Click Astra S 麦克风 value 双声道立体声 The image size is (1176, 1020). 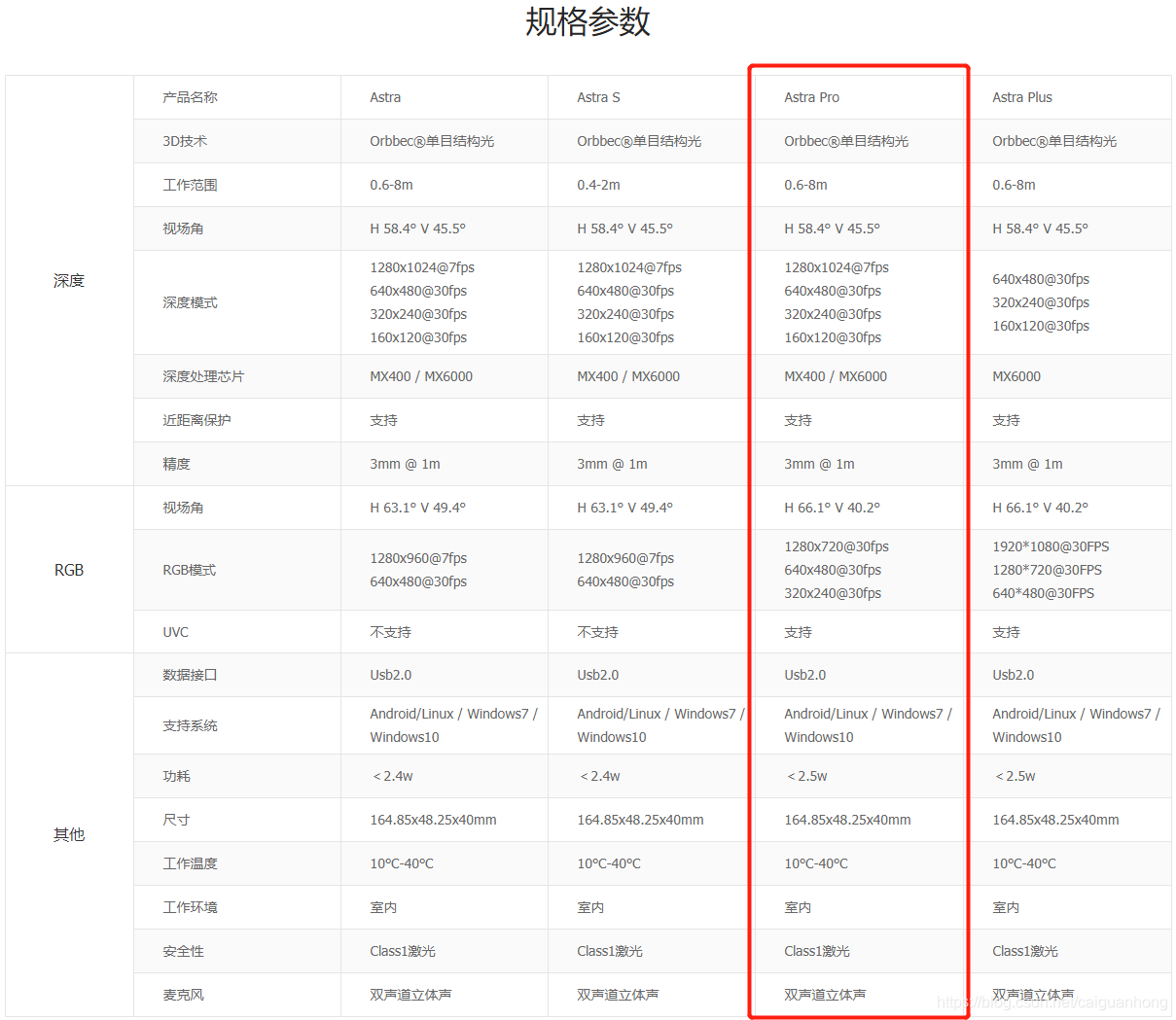618,995
